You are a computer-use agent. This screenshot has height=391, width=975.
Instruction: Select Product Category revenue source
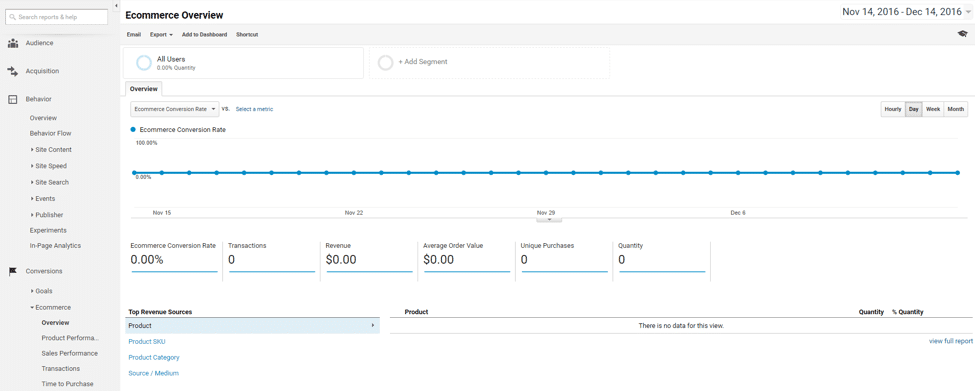tap(154, 358)
